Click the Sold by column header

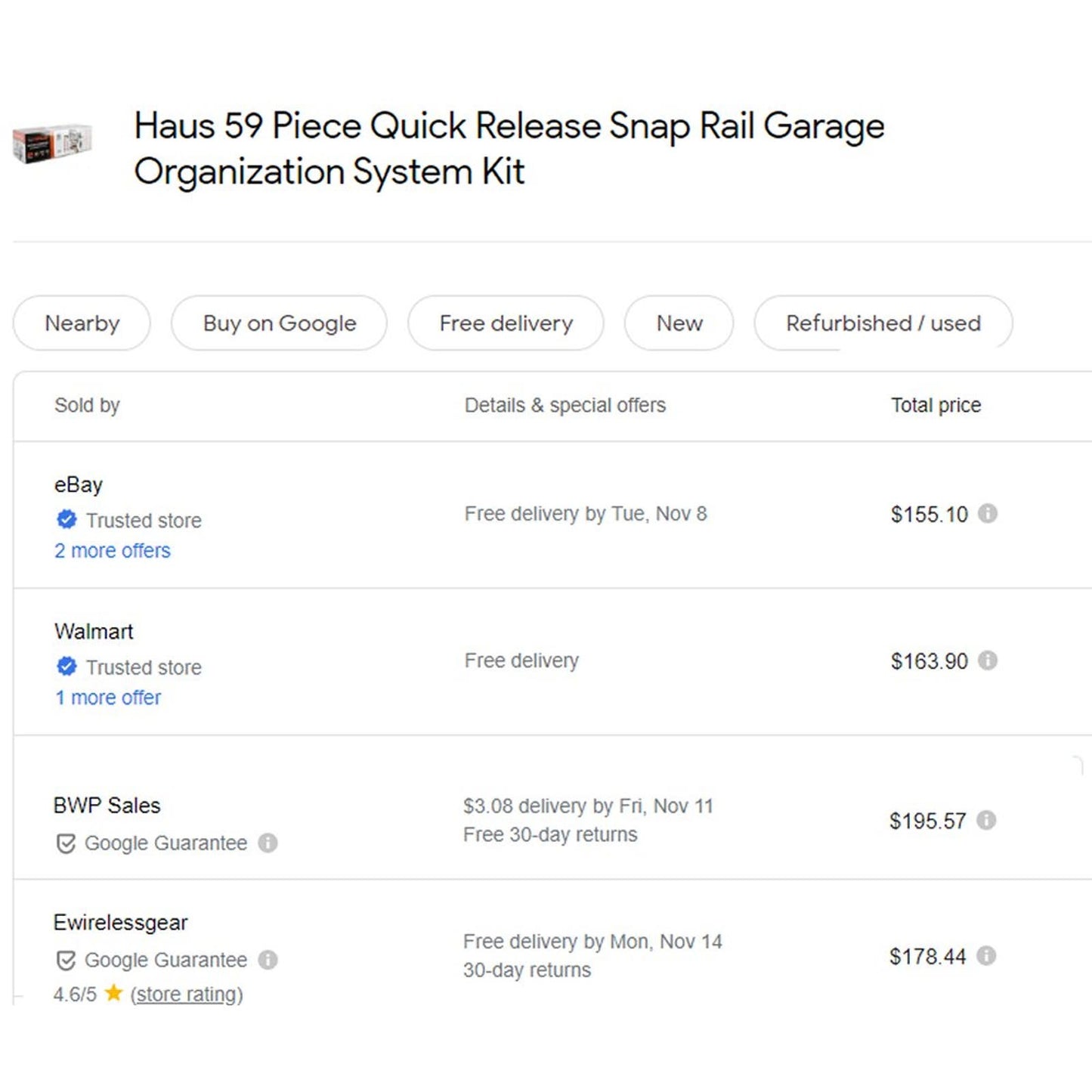87,406
